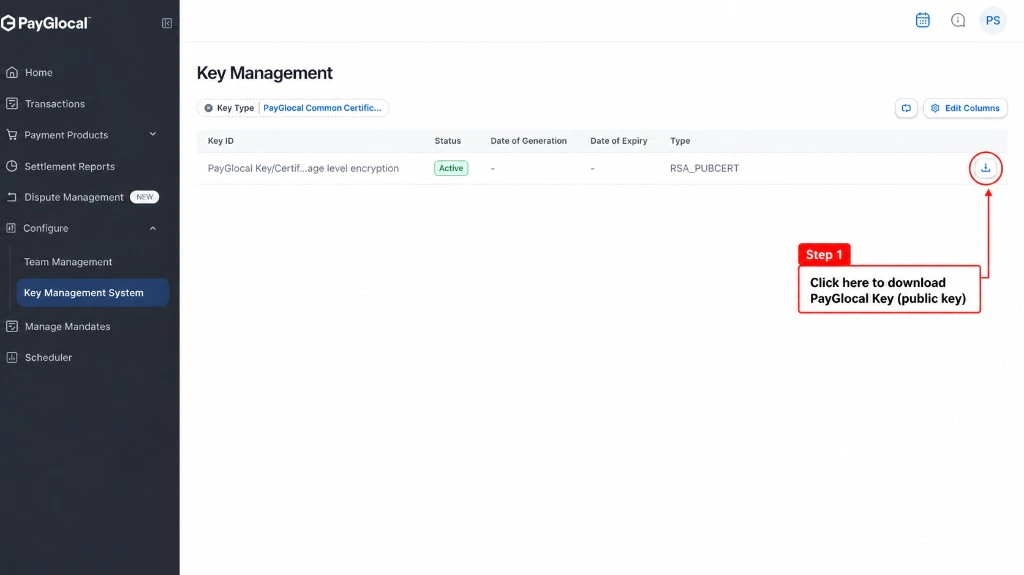Open the calendar icon in top bar
1024x575 pixels.
[x=922, y=20]
